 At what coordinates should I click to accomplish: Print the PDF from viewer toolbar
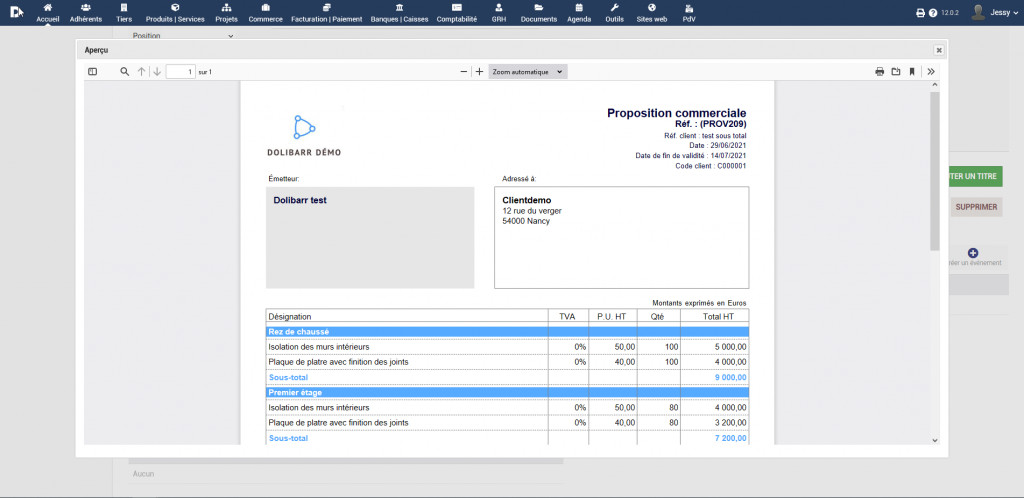[880, 72]
